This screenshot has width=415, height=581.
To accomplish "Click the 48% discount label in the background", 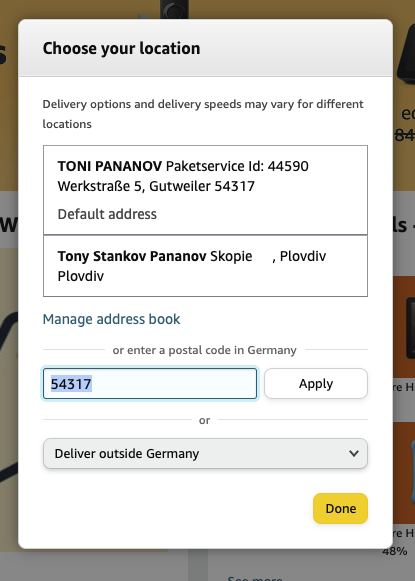I will [x=395, y=551].
